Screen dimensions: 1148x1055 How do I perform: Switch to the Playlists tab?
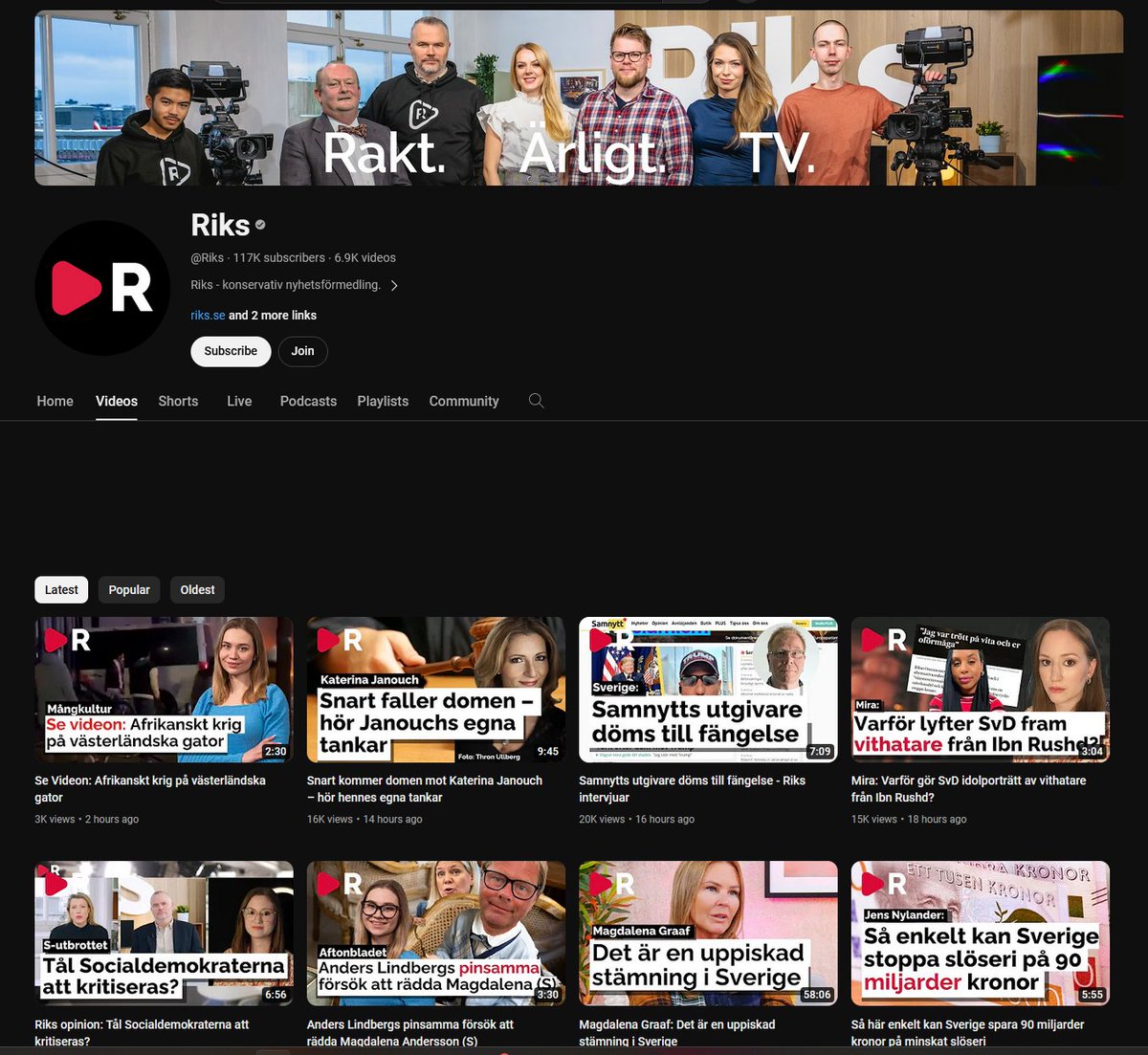coord(383,401)
